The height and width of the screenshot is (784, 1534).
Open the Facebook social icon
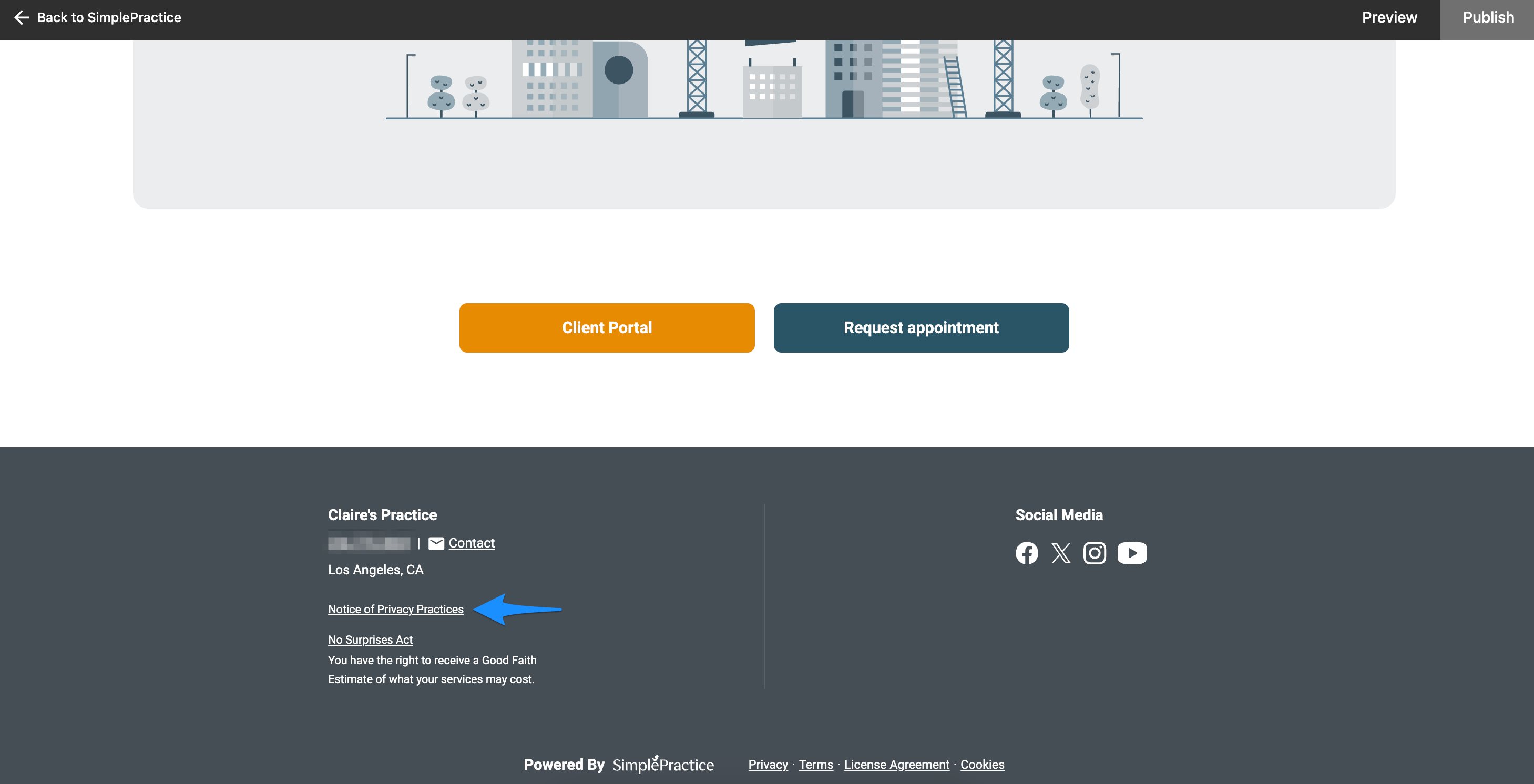1027,553
